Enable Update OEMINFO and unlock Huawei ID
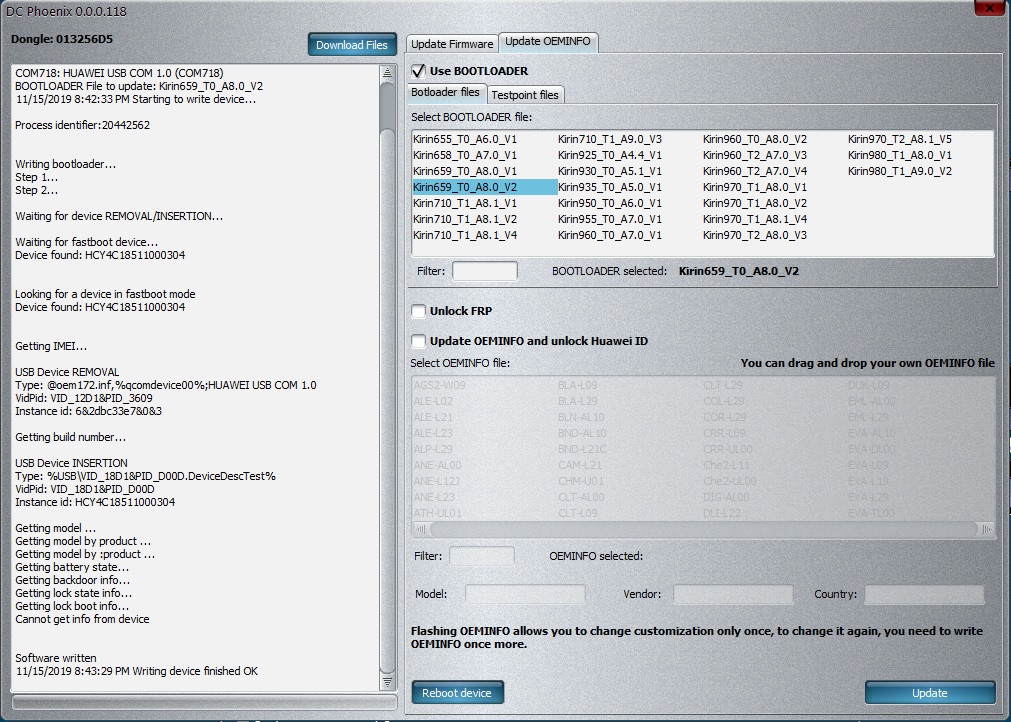The height and width of the screenshot is (722, 1011). 418,341
